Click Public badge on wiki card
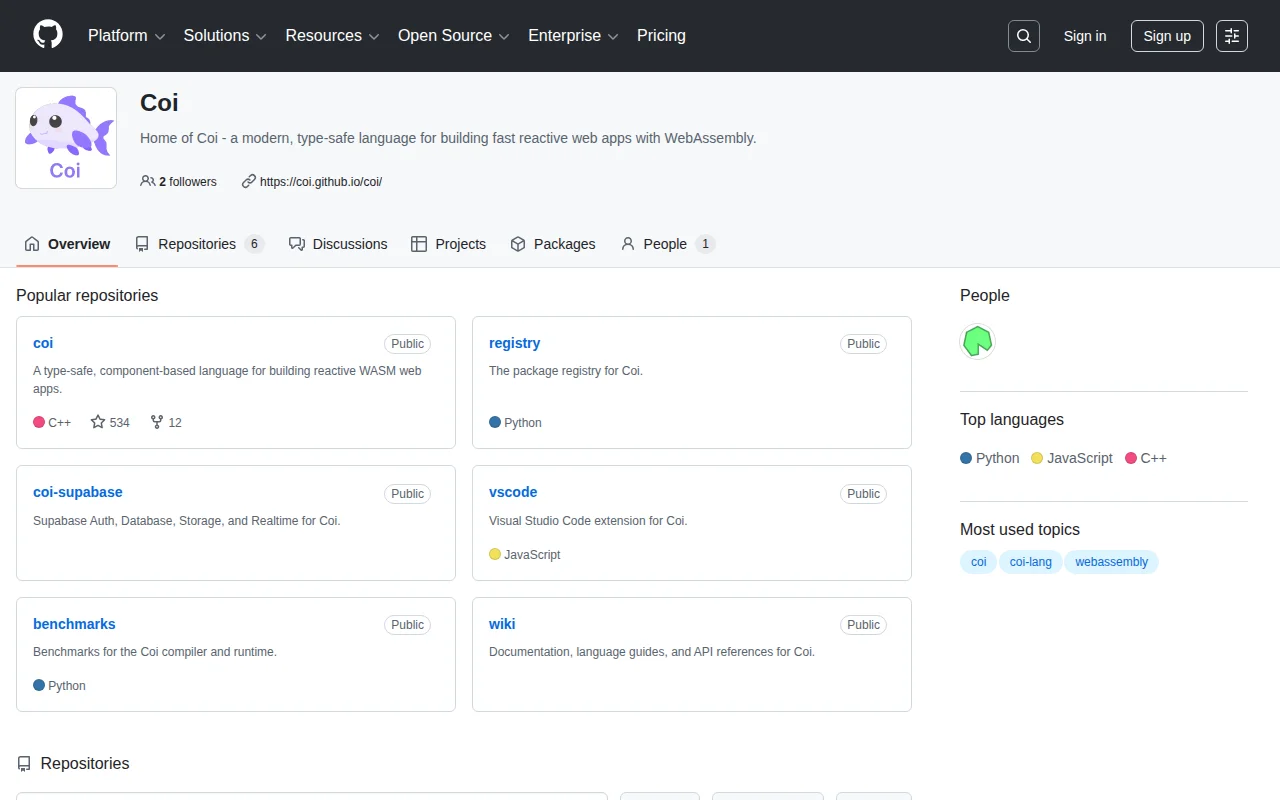This screenshot has width=1280, height=800. pos(864,625)
